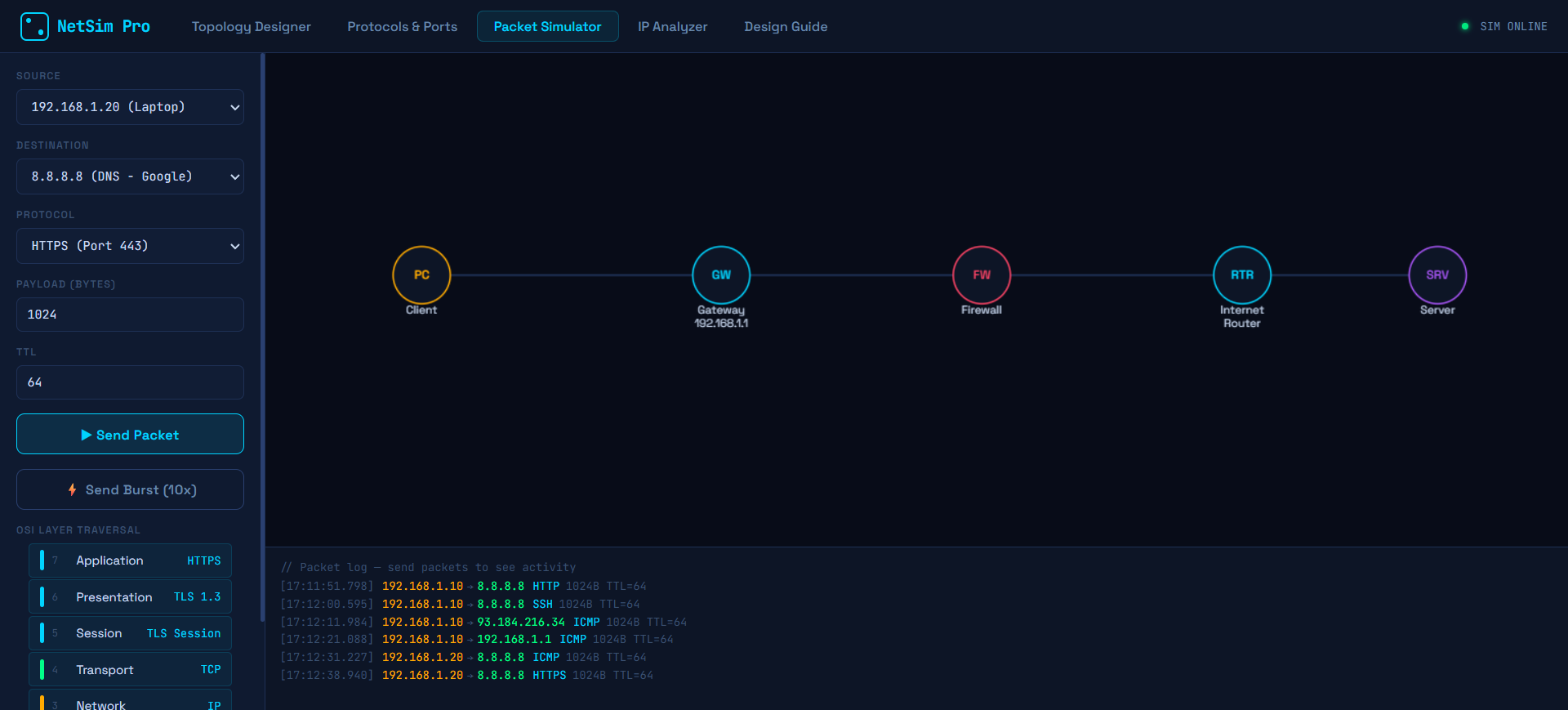Click the SRV Server node
1568x710 pixels.
(1437, 275)
